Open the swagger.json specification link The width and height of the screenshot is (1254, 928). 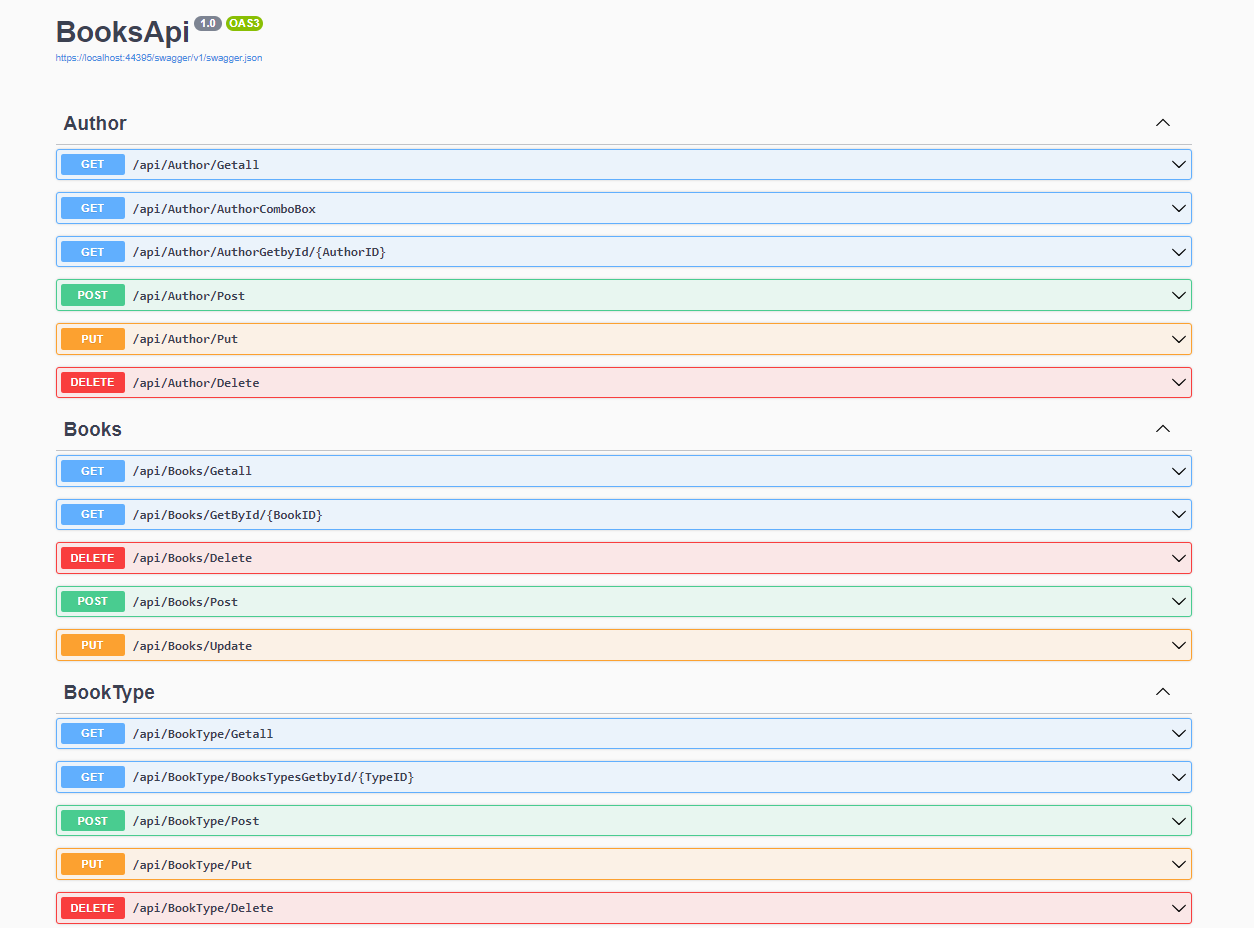click(x=159, y=58)
